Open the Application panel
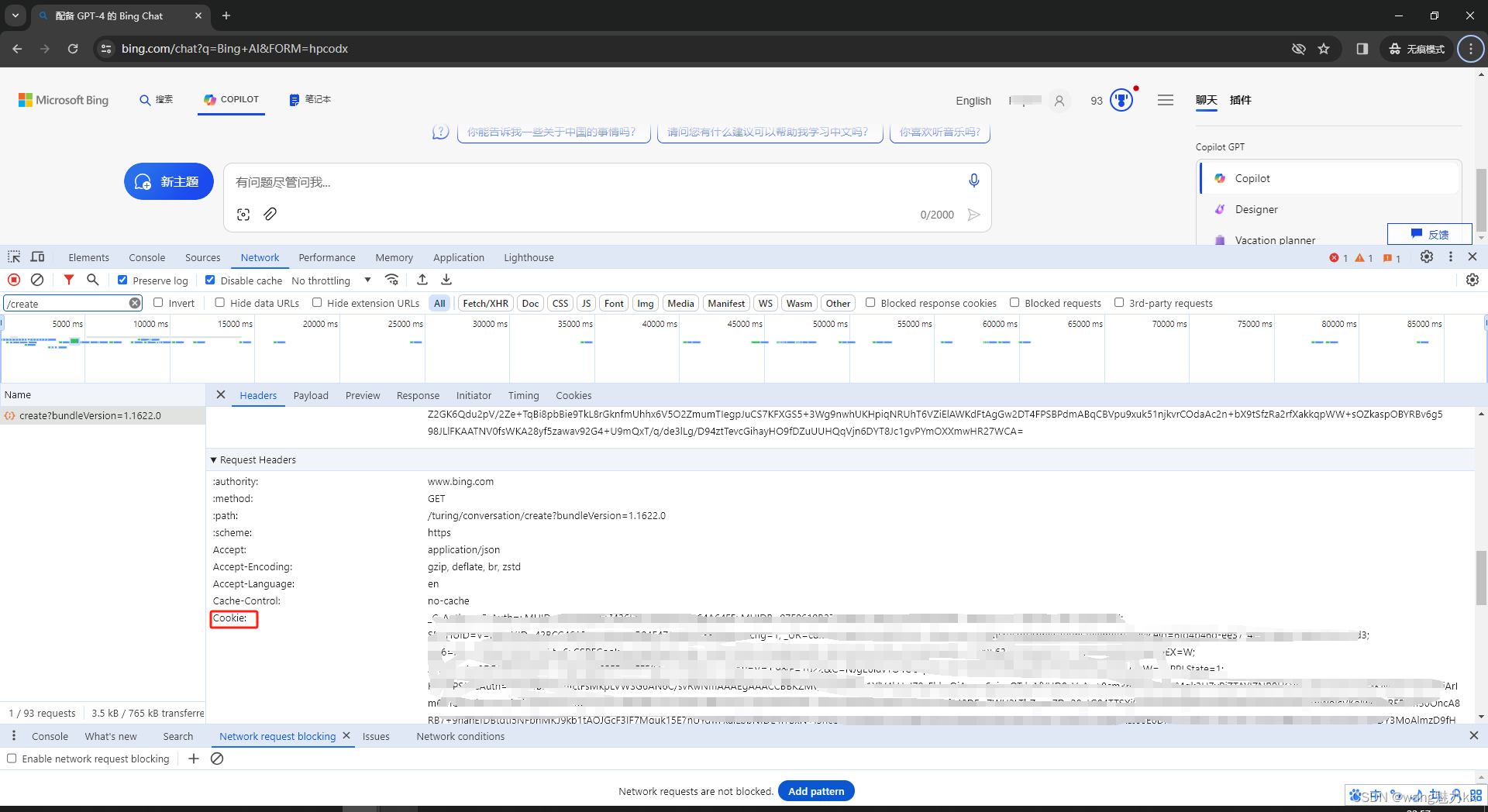Image resolution: width=1488 pixels, height=812 pixels. [x=459, y=257]
